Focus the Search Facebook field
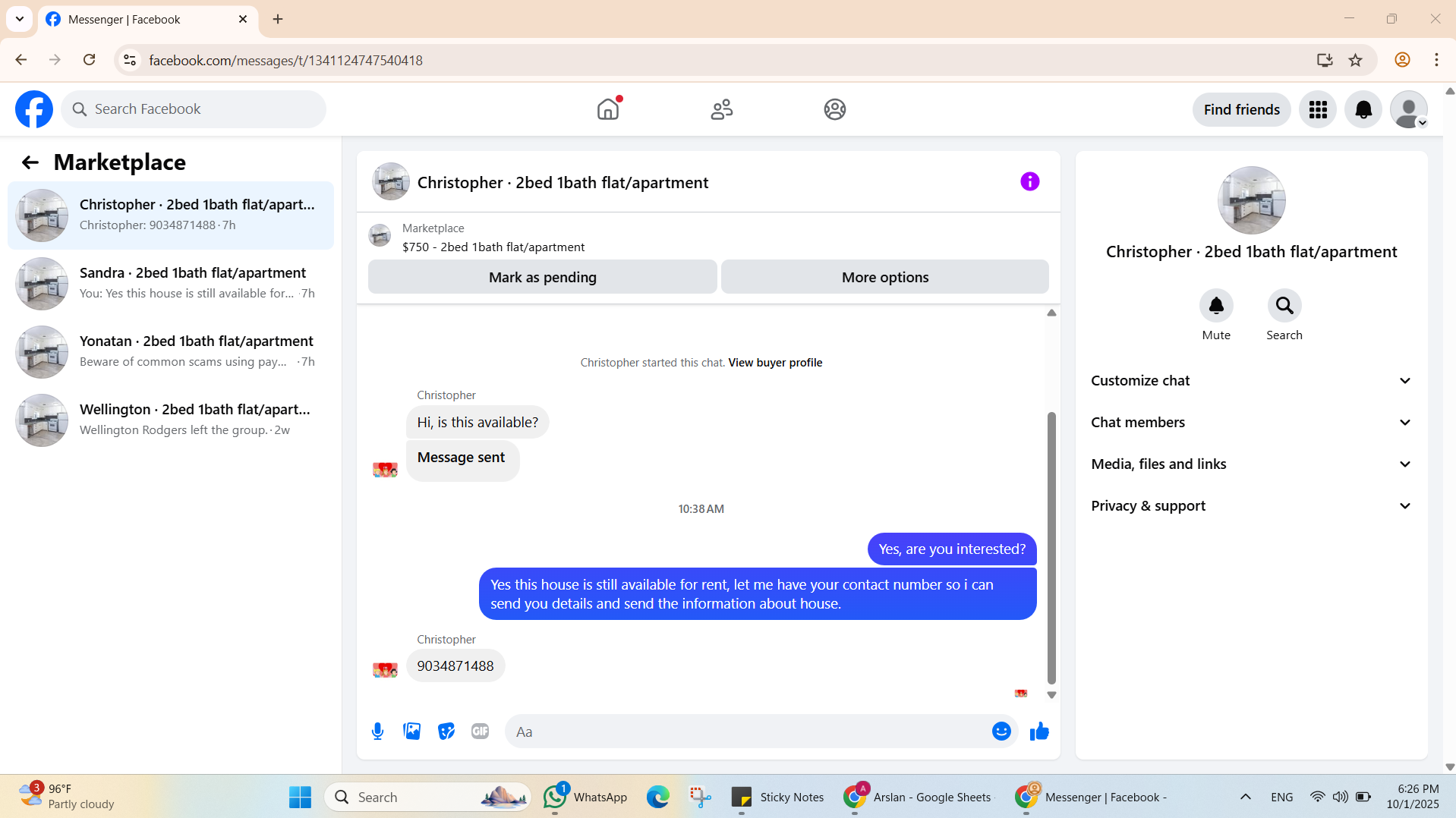 tap(194, 109)
